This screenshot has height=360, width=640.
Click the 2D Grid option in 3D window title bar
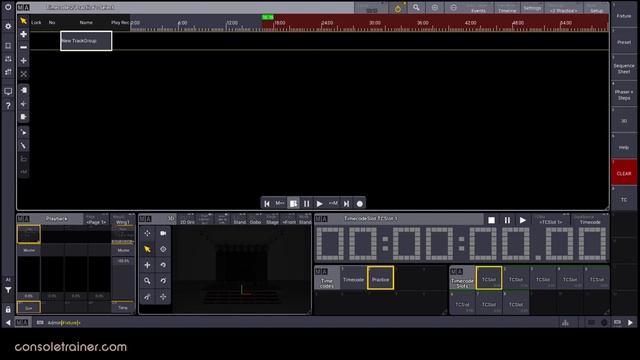click(x=187, y=220)
